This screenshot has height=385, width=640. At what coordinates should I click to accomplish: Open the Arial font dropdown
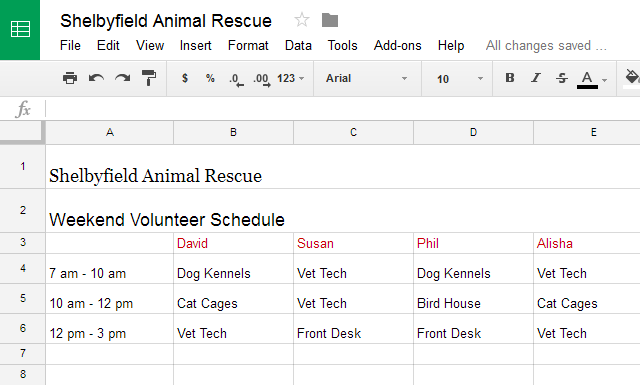coord(367,78)
